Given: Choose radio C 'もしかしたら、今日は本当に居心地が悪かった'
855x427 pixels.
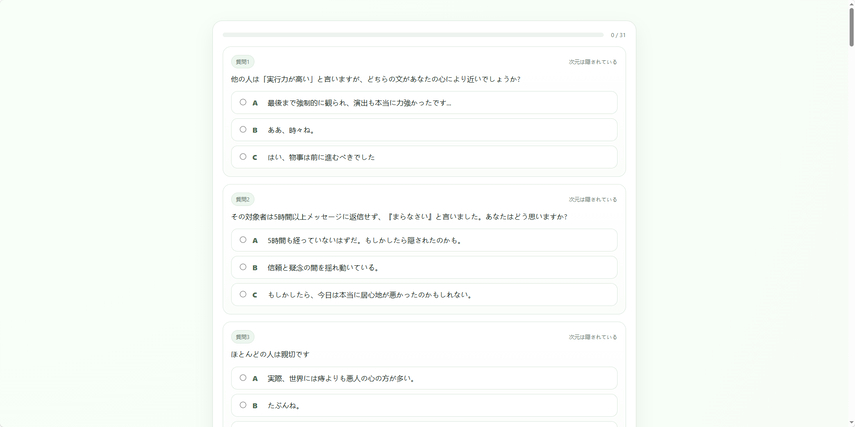Looking at the screenshot, I should tap(243, 294).
